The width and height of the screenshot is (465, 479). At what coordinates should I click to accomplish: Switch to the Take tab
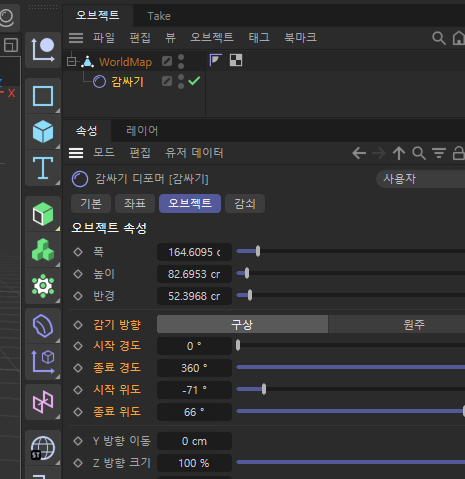(159, 16)
